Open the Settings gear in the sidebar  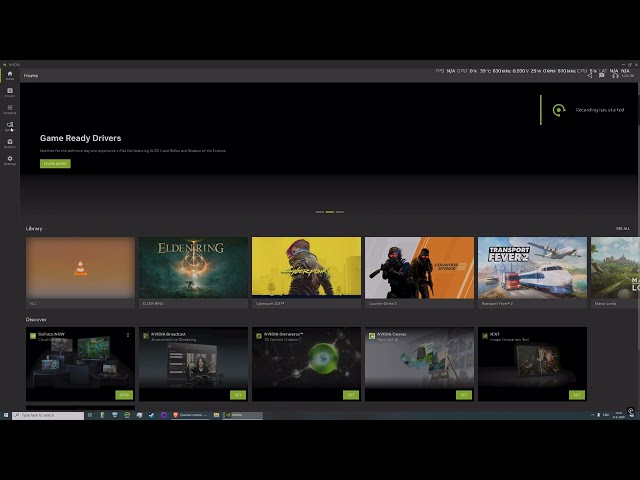(x=10, y=160)
